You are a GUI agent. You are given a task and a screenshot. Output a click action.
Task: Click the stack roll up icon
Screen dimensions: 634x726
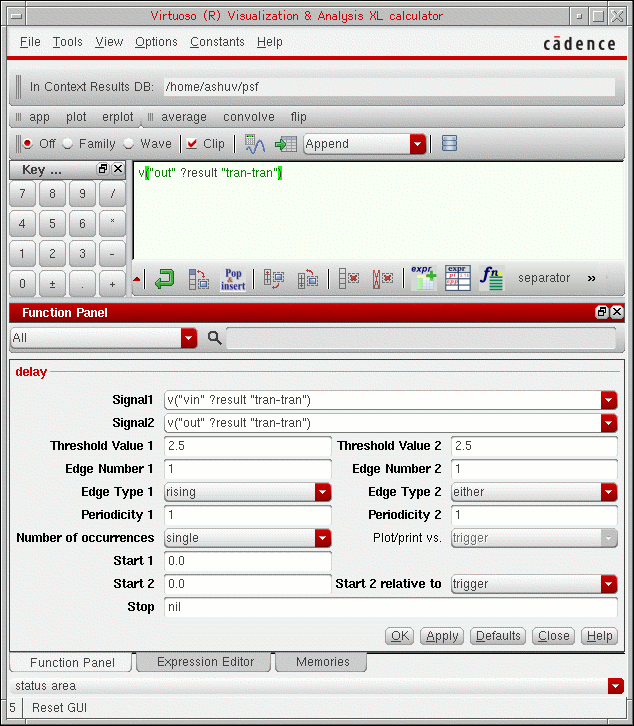(x=308, y=279)
